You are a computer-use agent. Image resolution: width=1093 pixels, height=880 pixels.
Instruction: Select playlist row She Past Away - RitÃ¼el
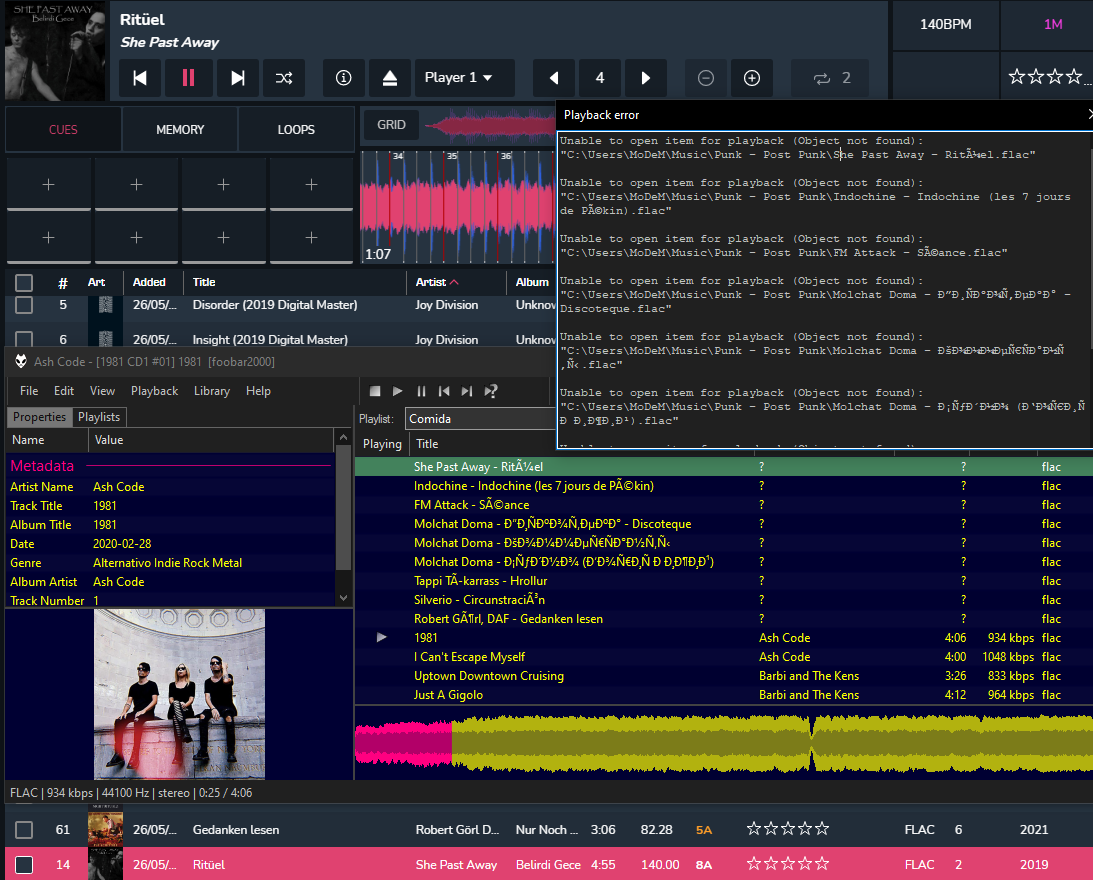pos(724,467)
